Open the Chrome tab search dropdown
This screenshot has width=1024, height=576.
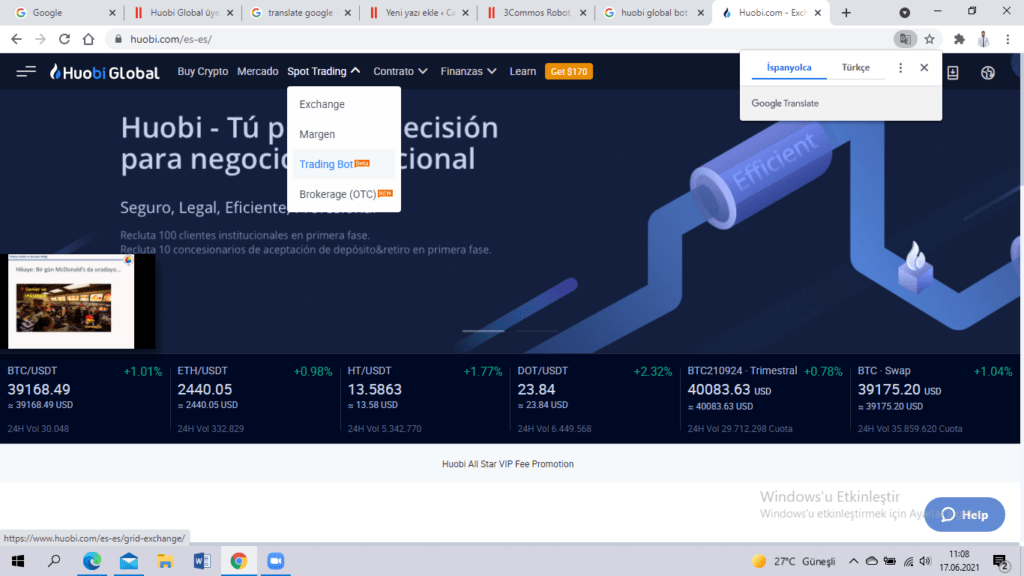tap(904, 12)
